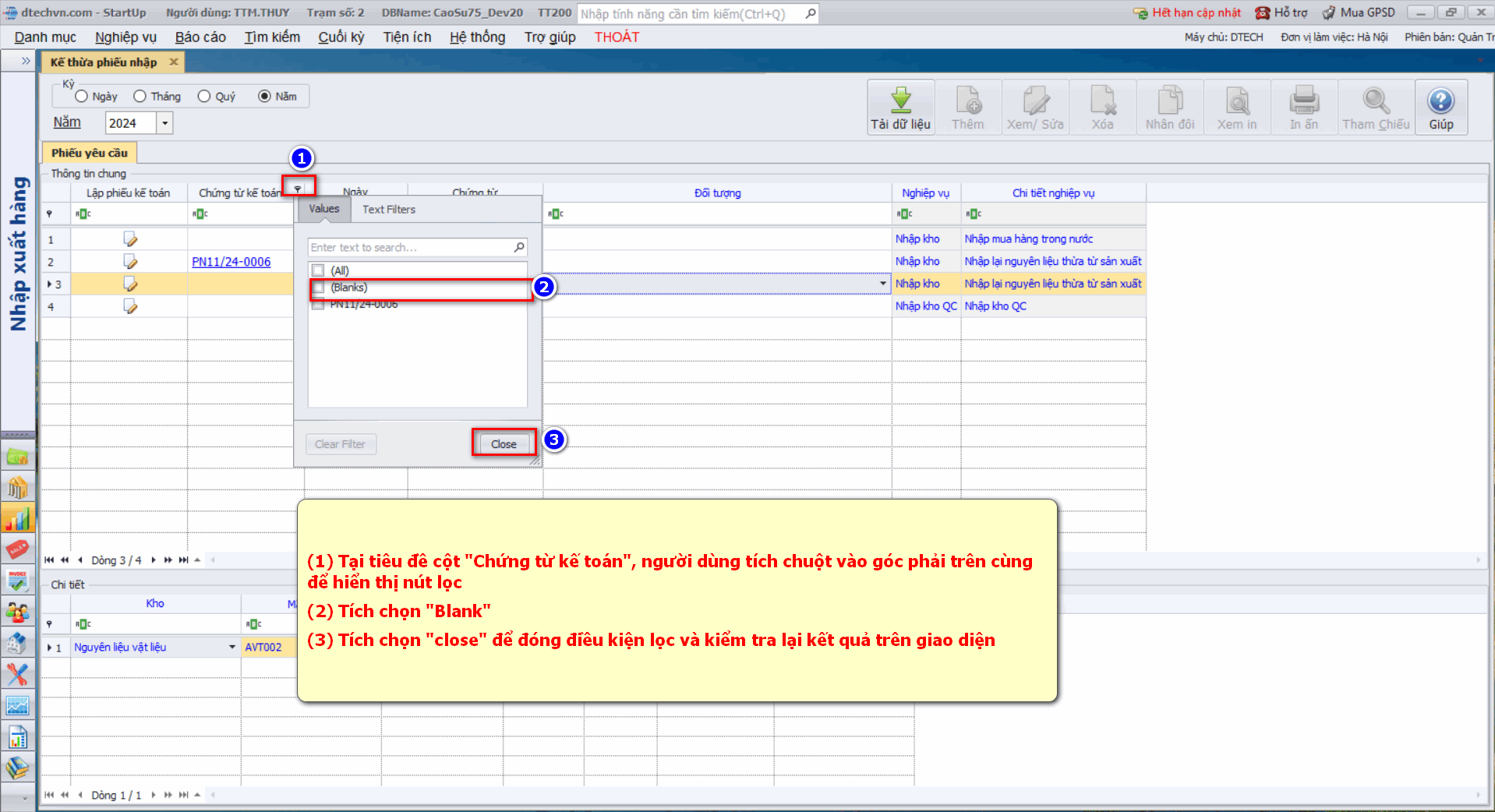This screenshot has width=1495, height=812.
Task: Expand the Nguyên liệu vật liệu Kho dropdown
Action: (x=231, y=647)
